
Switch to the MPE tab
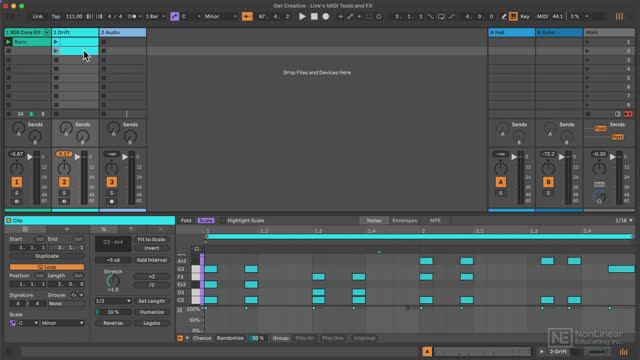click(x=435, y=220)
